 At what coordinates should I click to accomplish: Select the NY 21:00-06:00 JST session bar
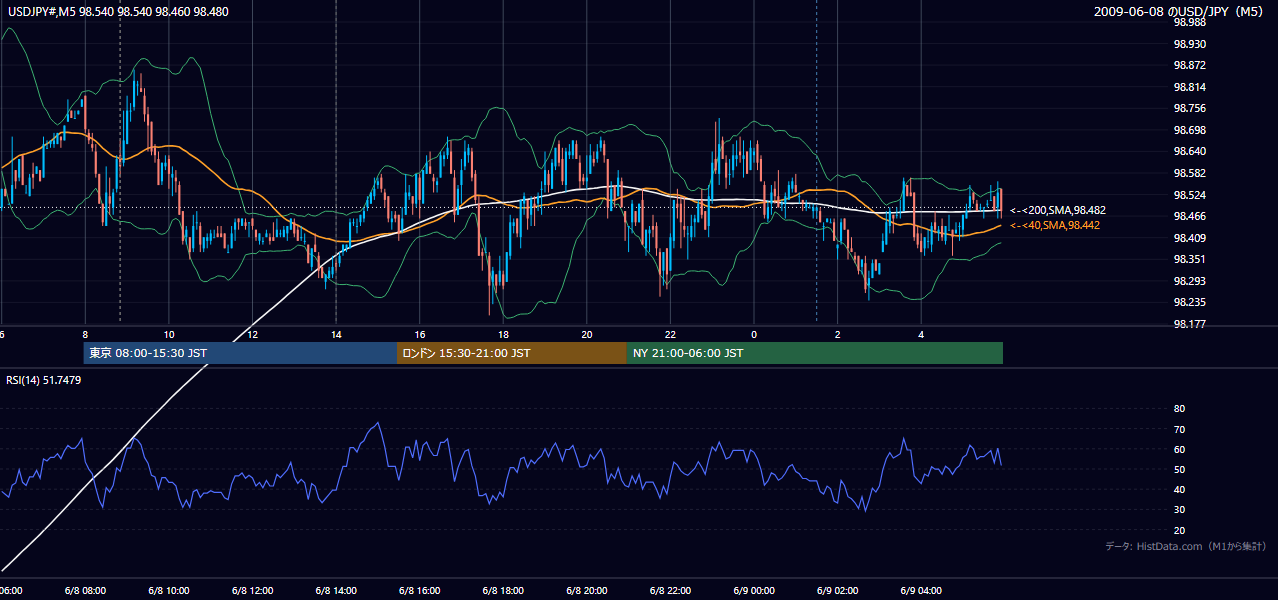tap(815, 353)
